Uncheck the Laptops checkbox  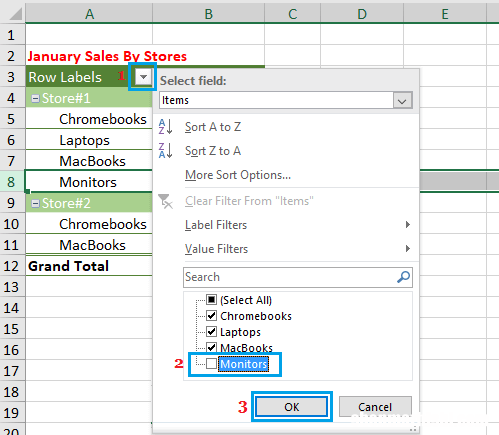[211, 332]
